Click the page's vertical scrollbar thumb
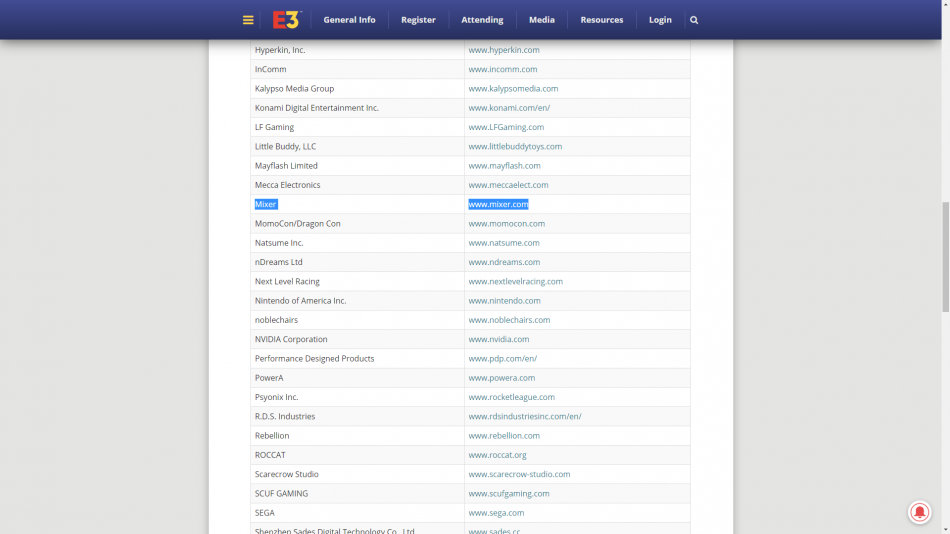The image size is (950, 534). click(x=945, y=258)
